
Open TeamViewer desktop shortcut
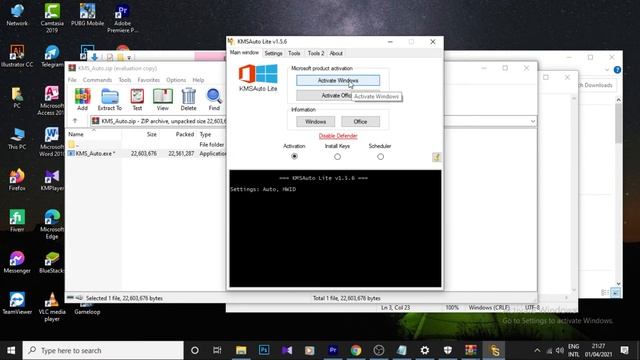17,303
